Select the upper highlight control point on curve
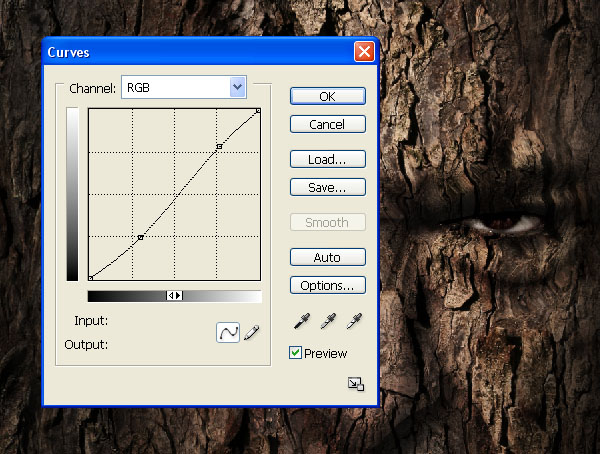This screenshot has width=600, height=454. [x=219, y=147]
